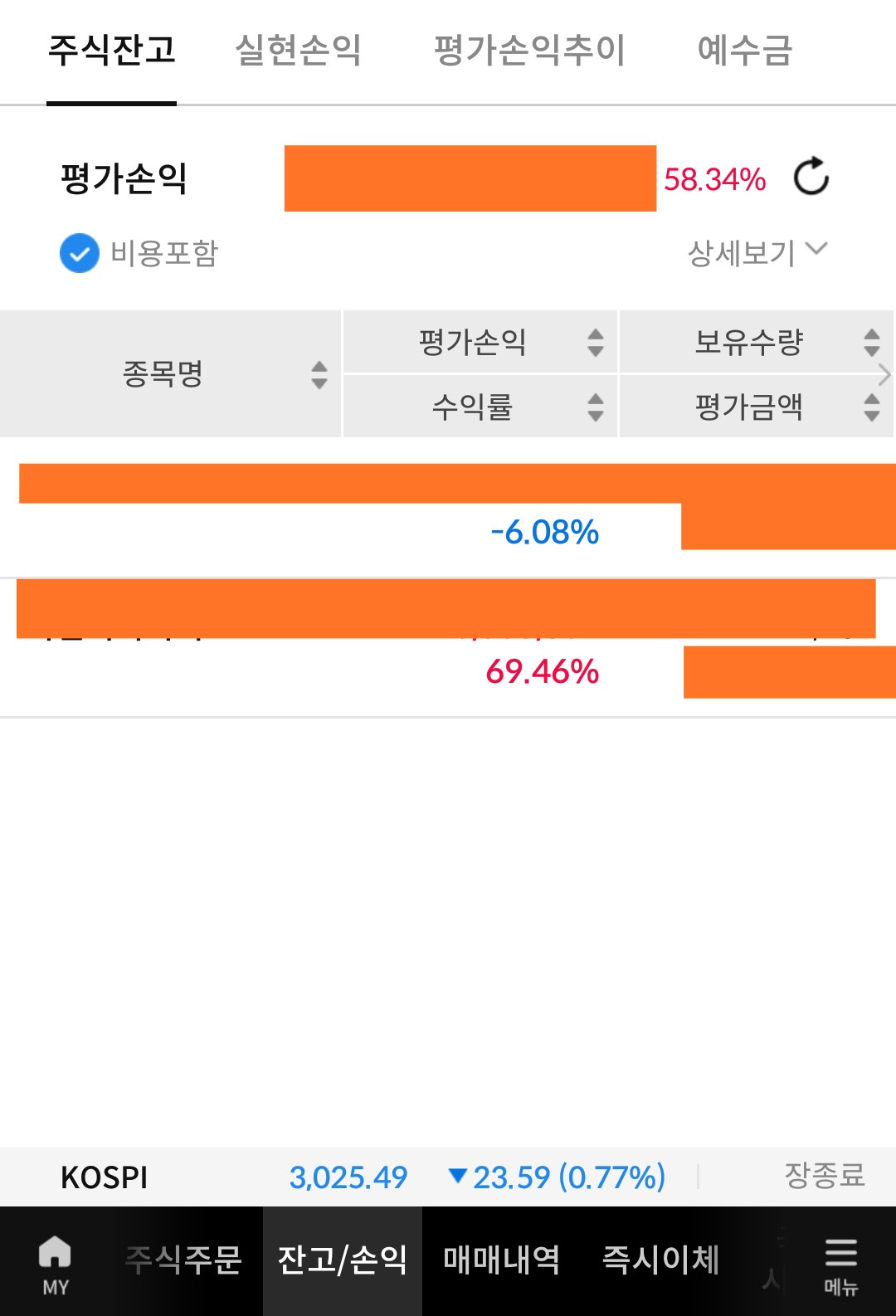Sort by 수익률 column arrows
This screenshot has width=896, height=1316.
point(596,407)
